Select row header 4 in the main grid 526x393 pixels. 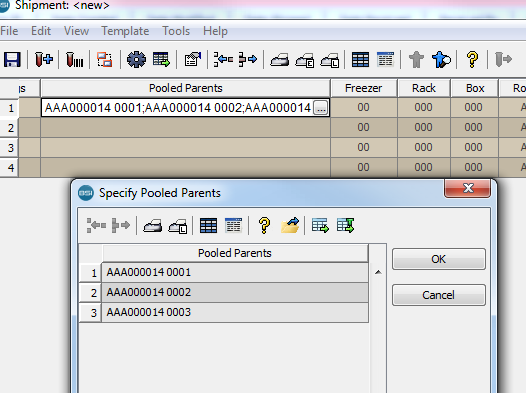click(x=9, y=167)
